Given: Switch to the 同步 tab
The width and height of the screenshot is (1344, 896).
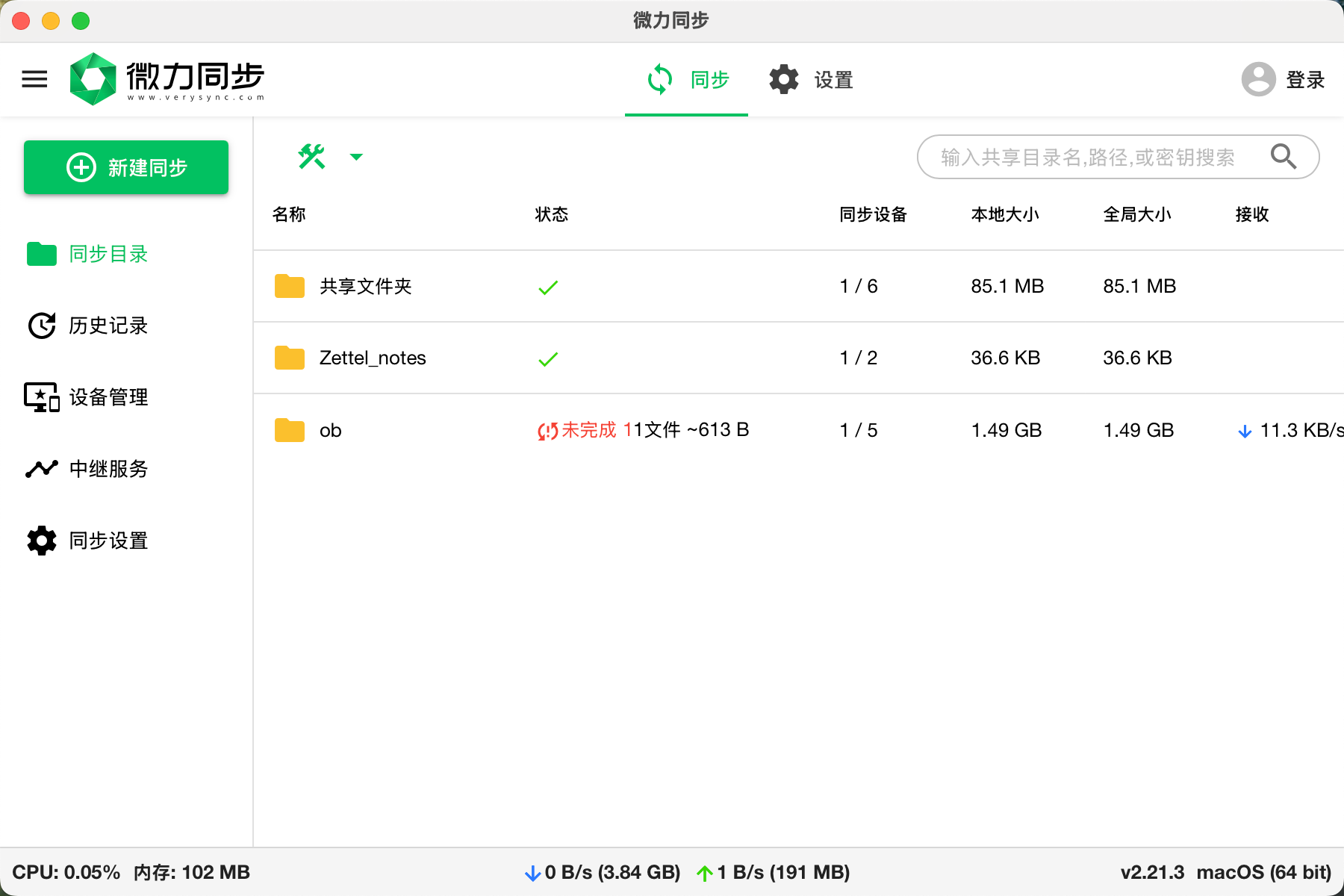Looking at the screenshot, I should pos(686,80).
